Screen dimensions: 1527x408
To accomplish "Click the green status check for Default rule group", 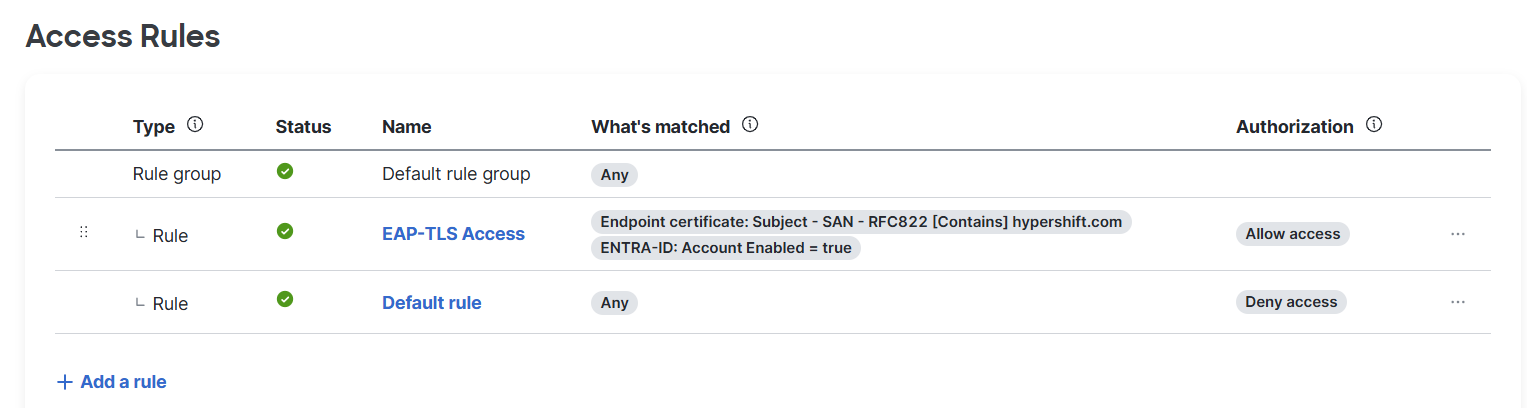I will pyautogui.click(x=285, y=172).
